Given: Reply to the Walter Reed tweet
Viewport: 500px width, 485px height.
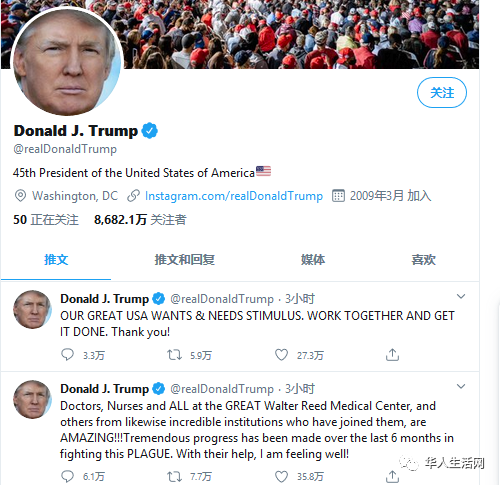Looking at the screenshot, I should coord(67,476).
